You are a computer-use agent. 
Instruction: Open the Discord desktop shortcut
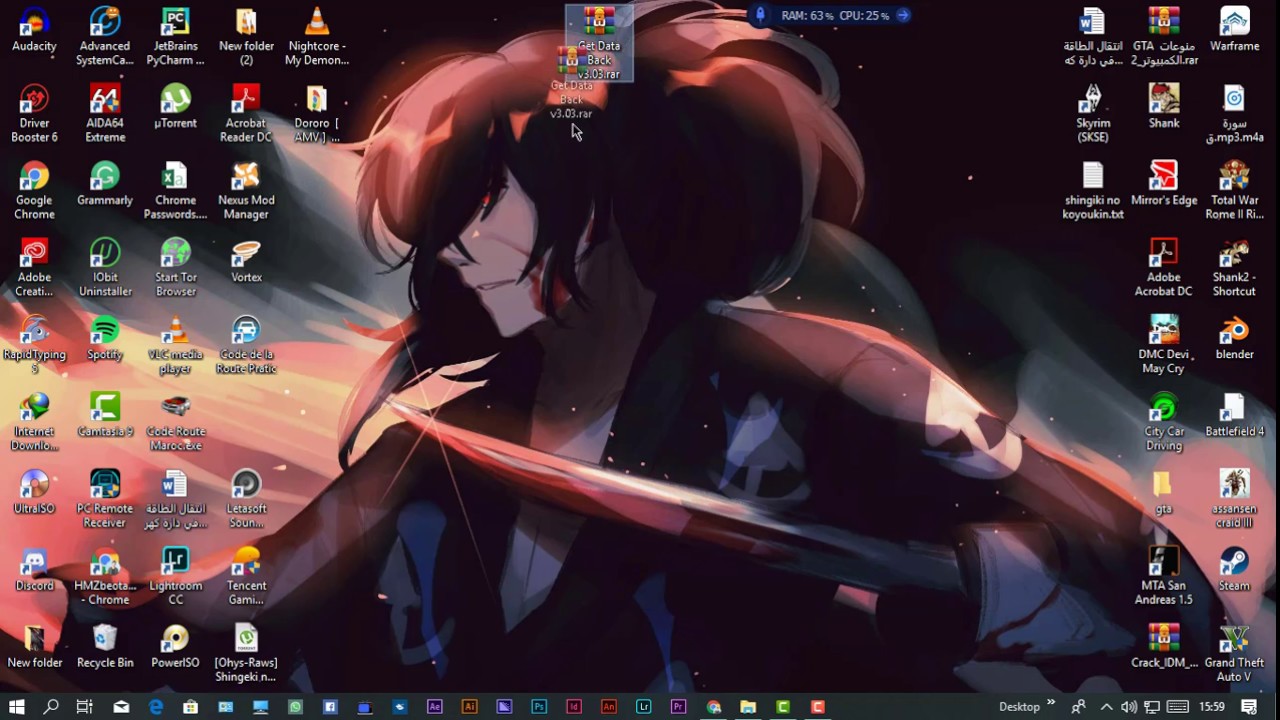pyautogui.click(x=34, y=569)
